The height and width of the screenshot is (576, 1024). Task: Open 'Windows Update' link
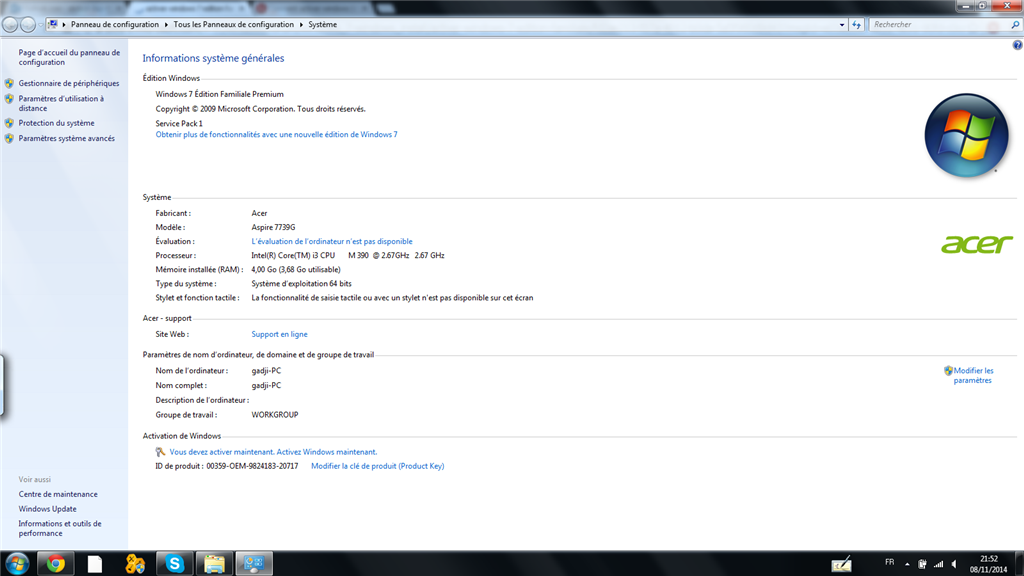tap(48, 509)
